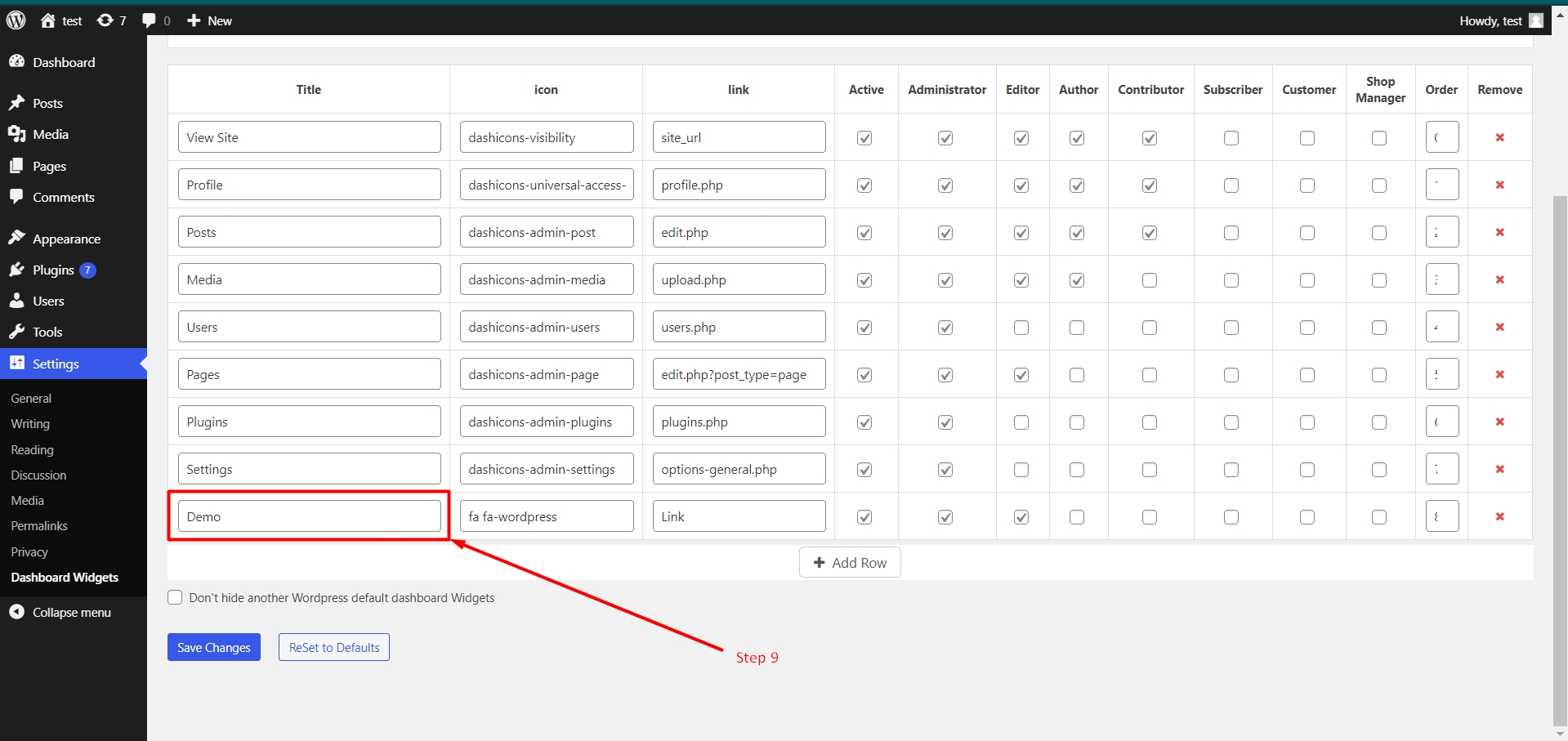
Task: Click the Link input of Demo row
Action: tap(739, 516)
